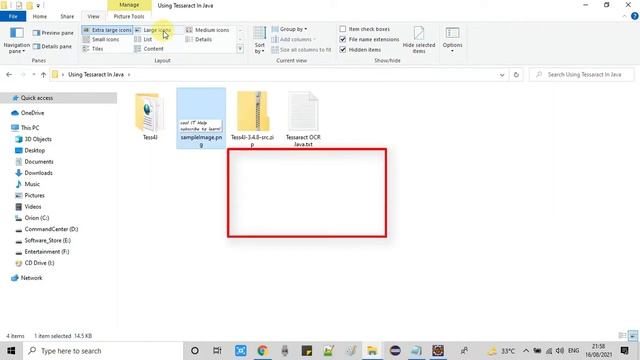
Task: Expand the address bar history dropdown
Action: click(x=502, y=75)
